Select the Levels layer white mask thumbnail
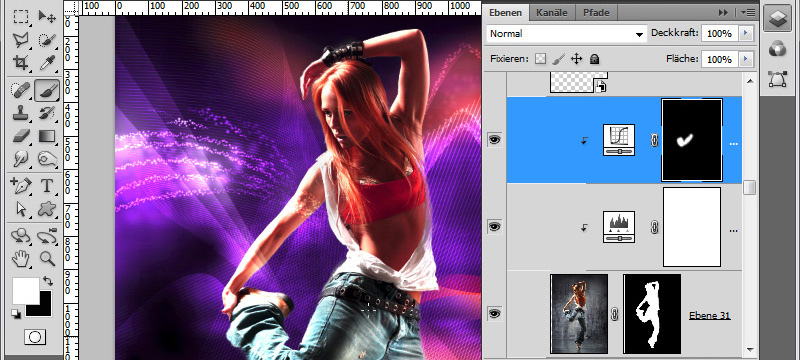Screen dimensions: 800x360 coord(692,227)
